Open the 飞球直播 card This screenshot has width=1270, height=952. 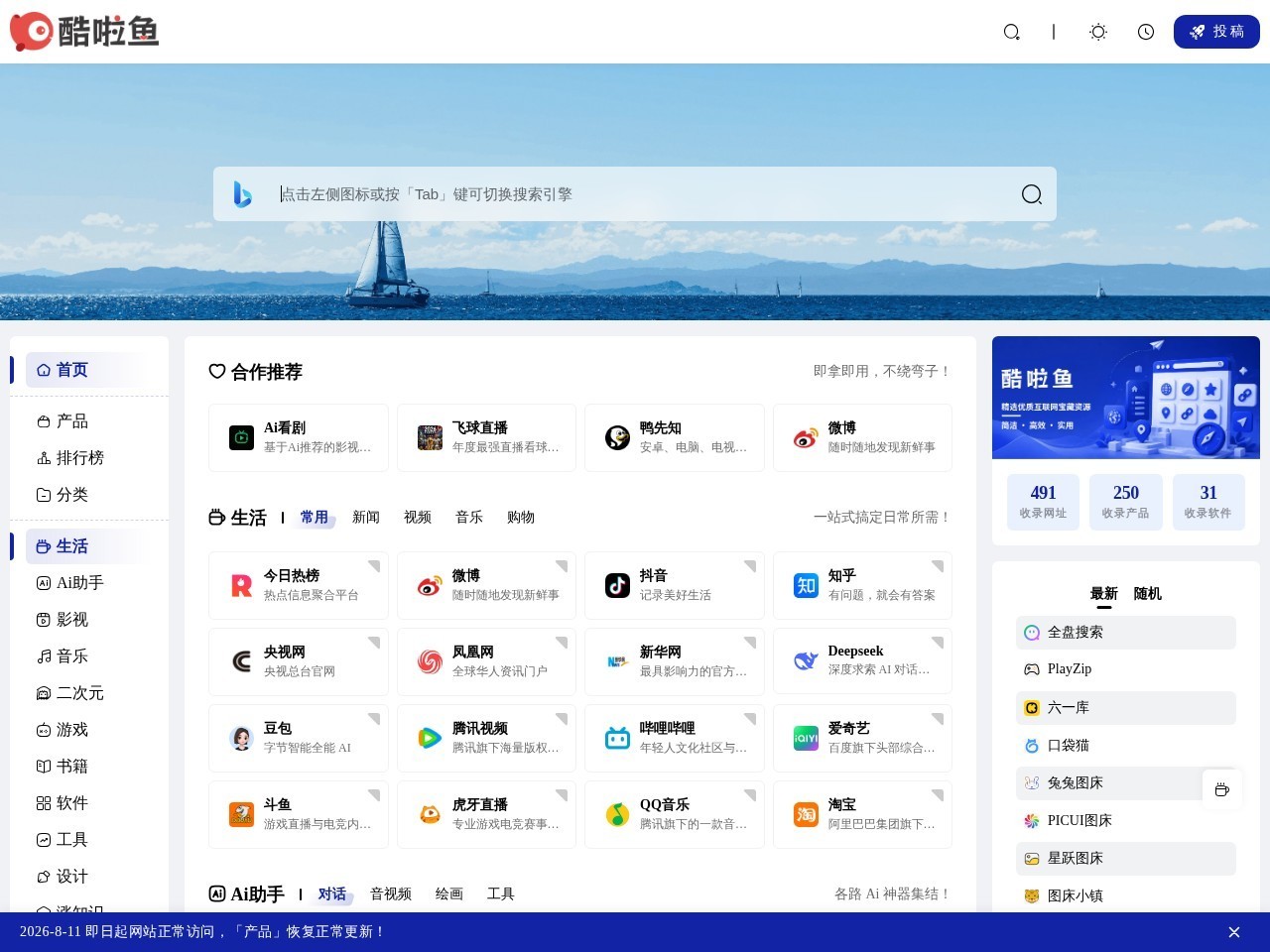click(486, 437)
